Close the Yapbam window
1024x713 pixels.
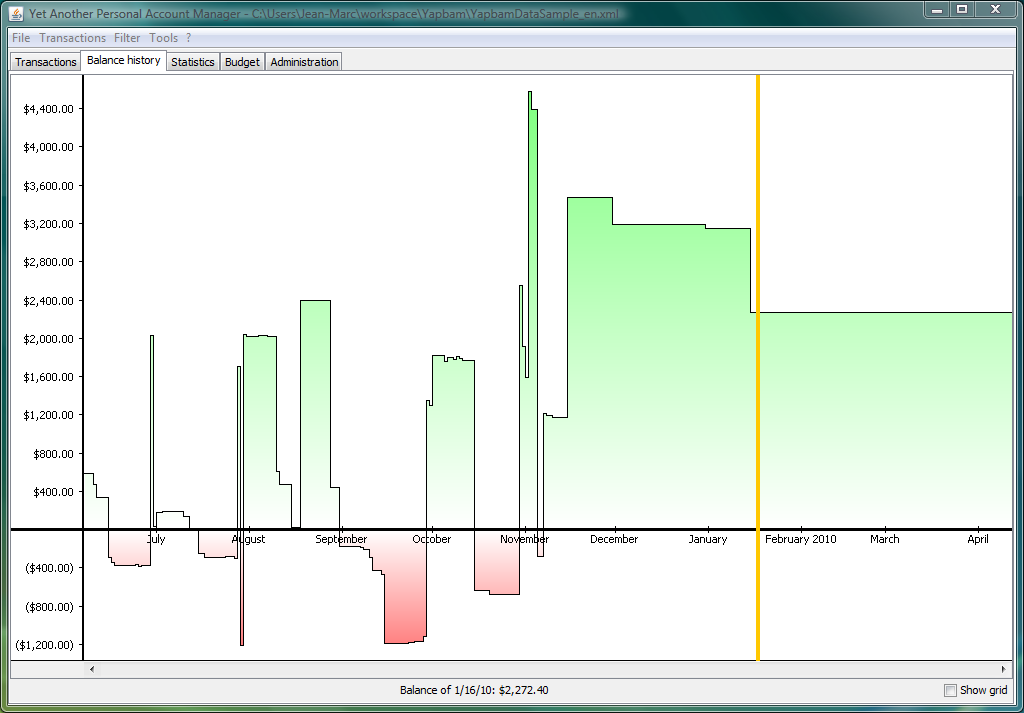[995, 10]
